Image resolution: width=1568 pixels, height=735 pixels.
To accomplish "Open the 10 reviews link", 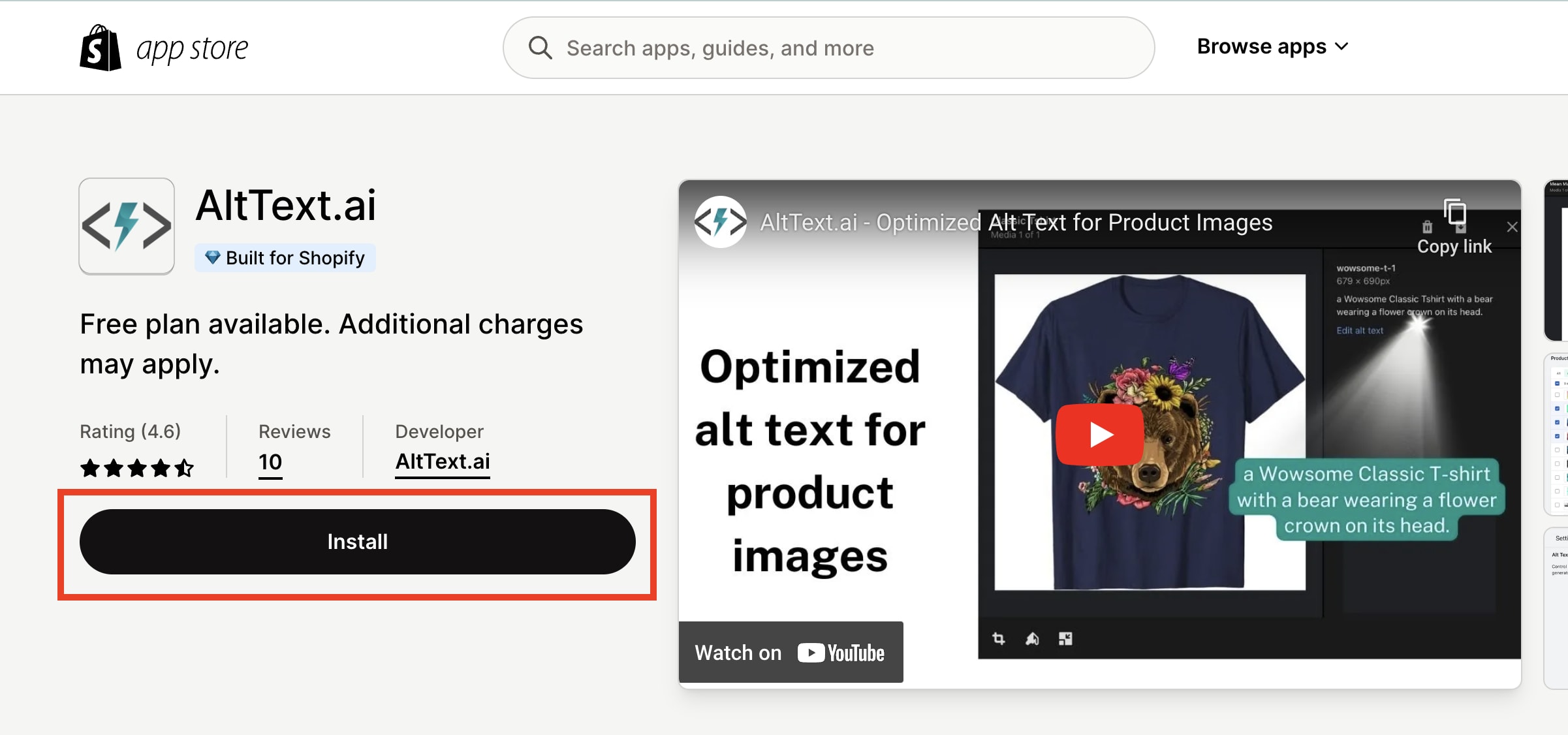I will pos(270,462).
